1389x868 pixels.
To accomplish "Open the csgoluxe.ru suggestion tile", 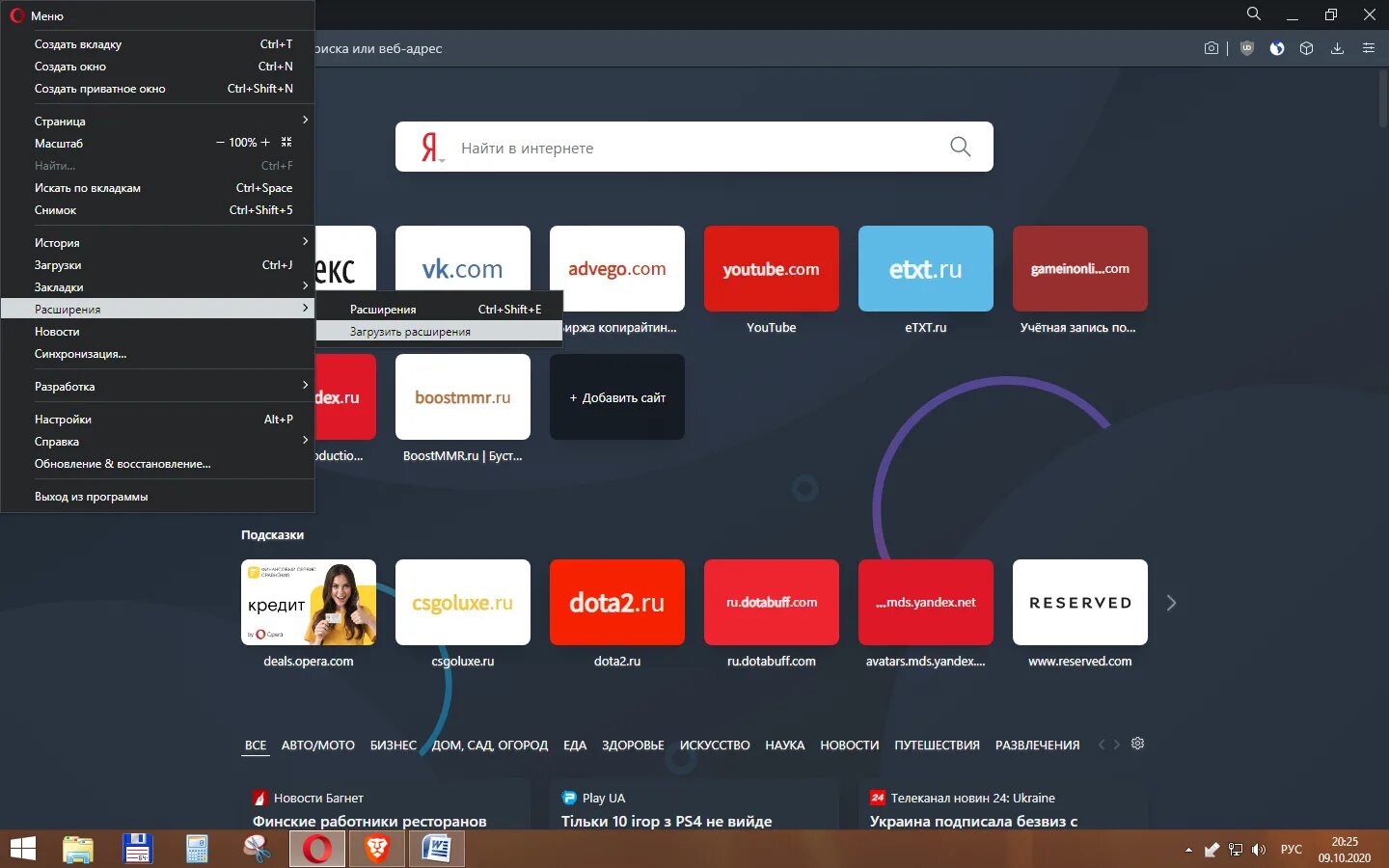I will tap(463, 602).
